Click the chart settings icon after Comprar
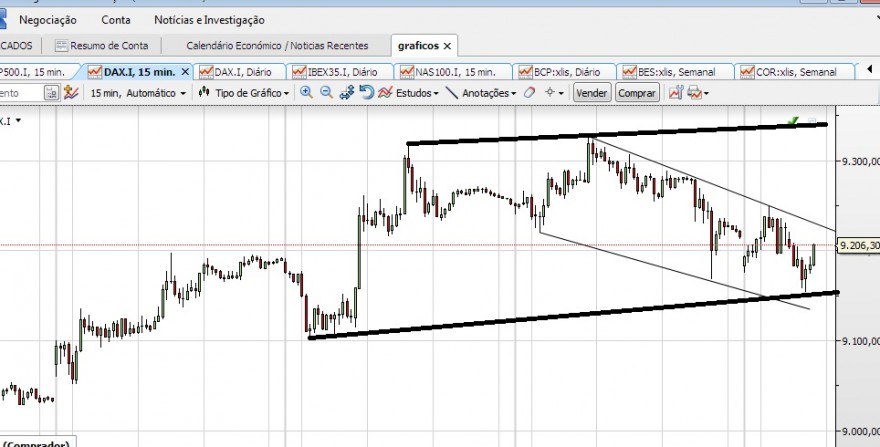Screen dimensions: 880x447 click(676, 93)
